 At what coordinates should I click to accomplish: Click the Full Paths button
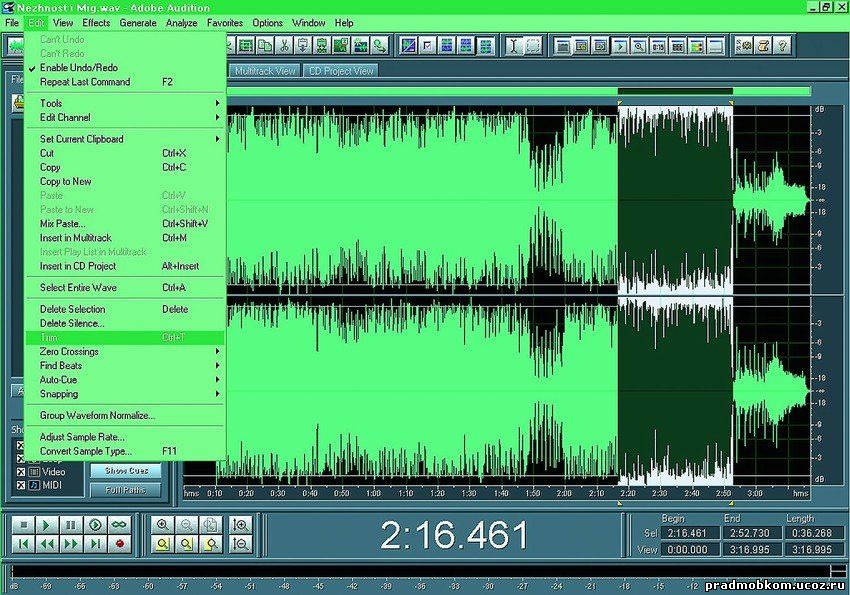click(x=126, y=490)
